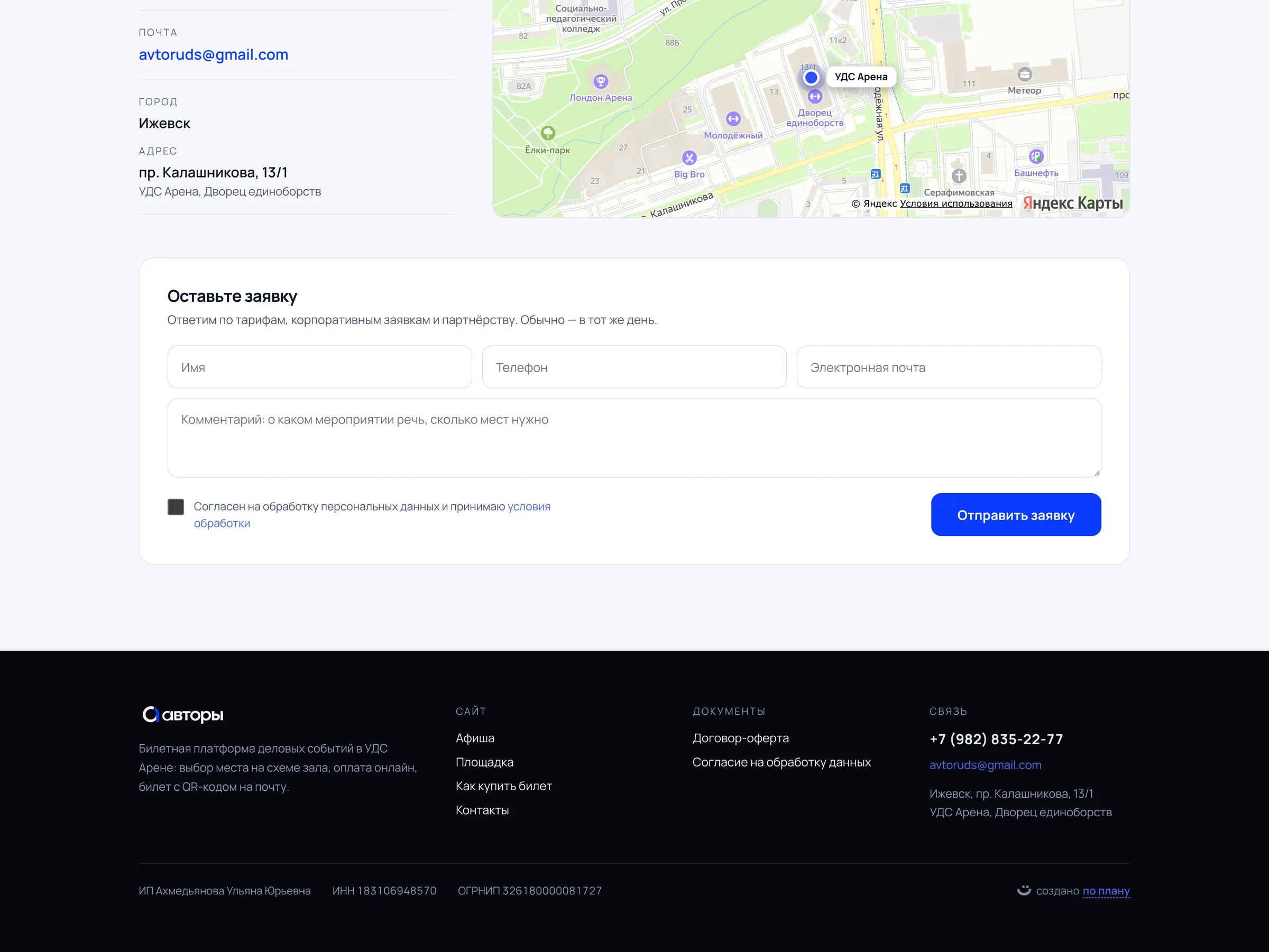Open the Big Bro scissors icon on map

[x=689, y=157]
